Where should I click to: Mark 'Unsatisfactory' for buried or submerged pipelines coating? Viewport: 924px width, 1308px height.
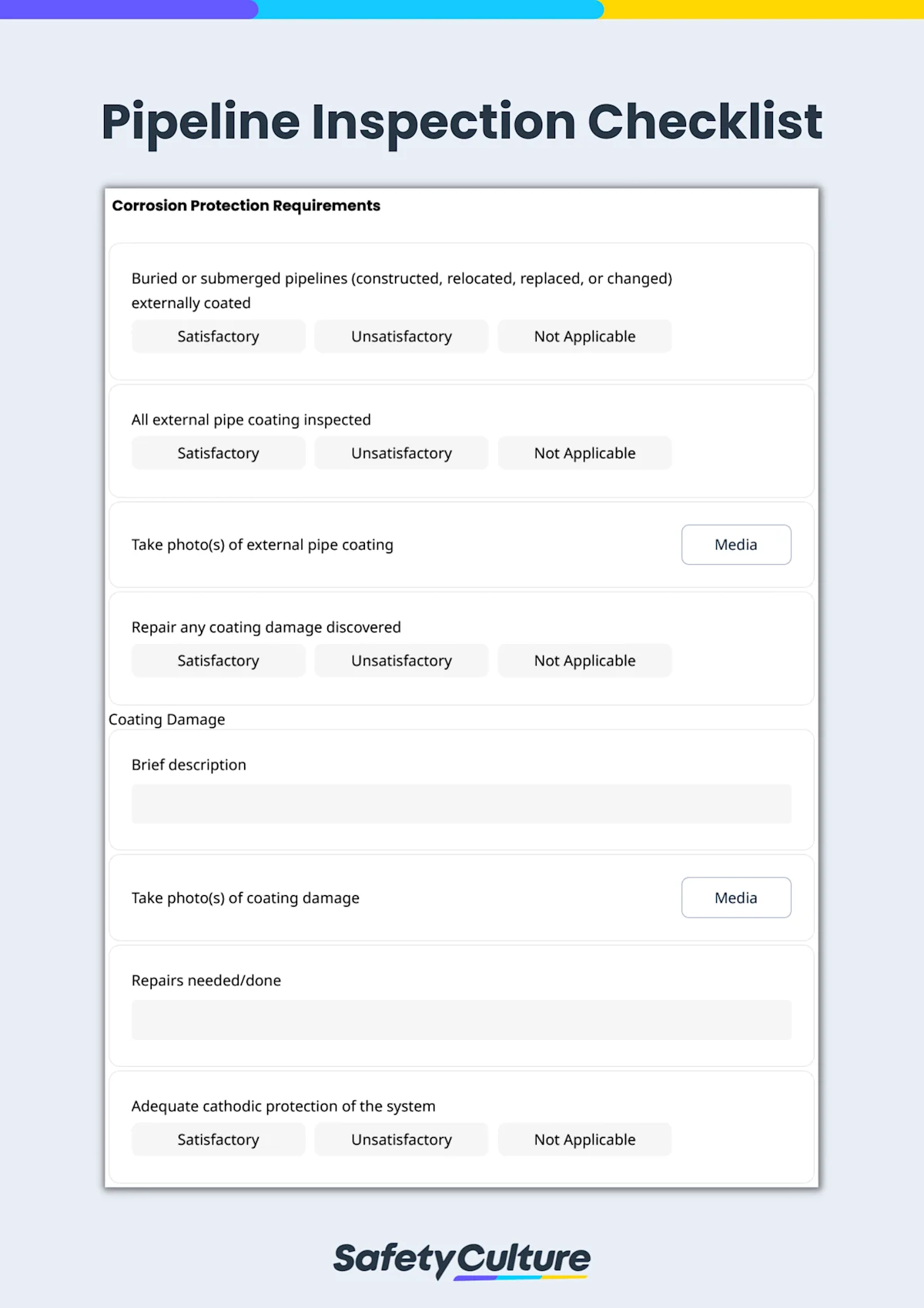(x=401, y=336)
